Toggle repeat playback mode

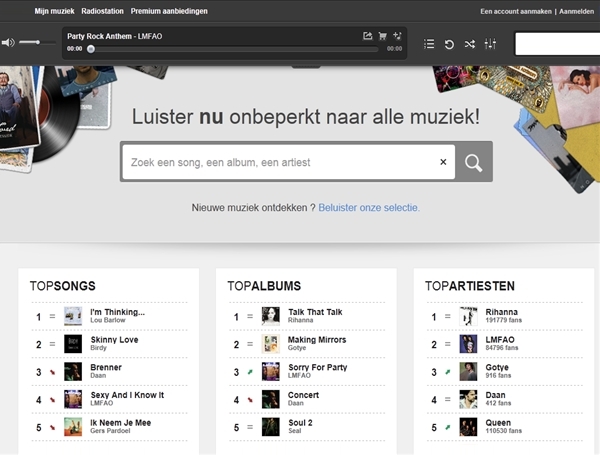pyautogui.click(x=449, y=44)
